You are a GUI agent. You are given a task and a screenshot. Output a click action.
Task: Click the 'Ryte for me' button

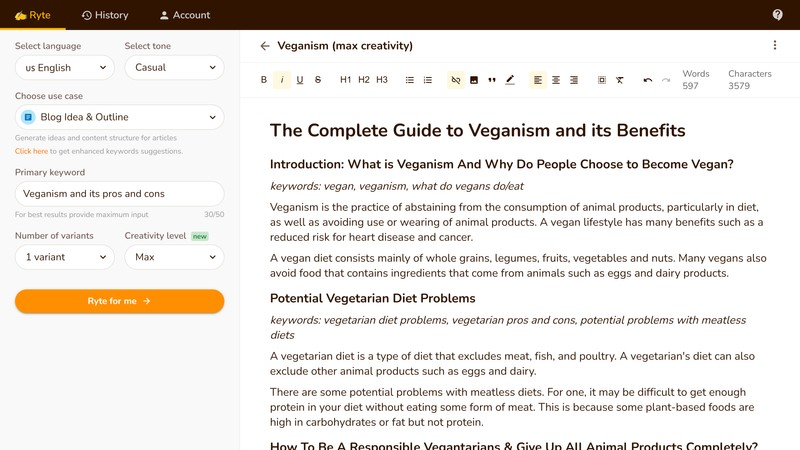click(x=119, y=301)
